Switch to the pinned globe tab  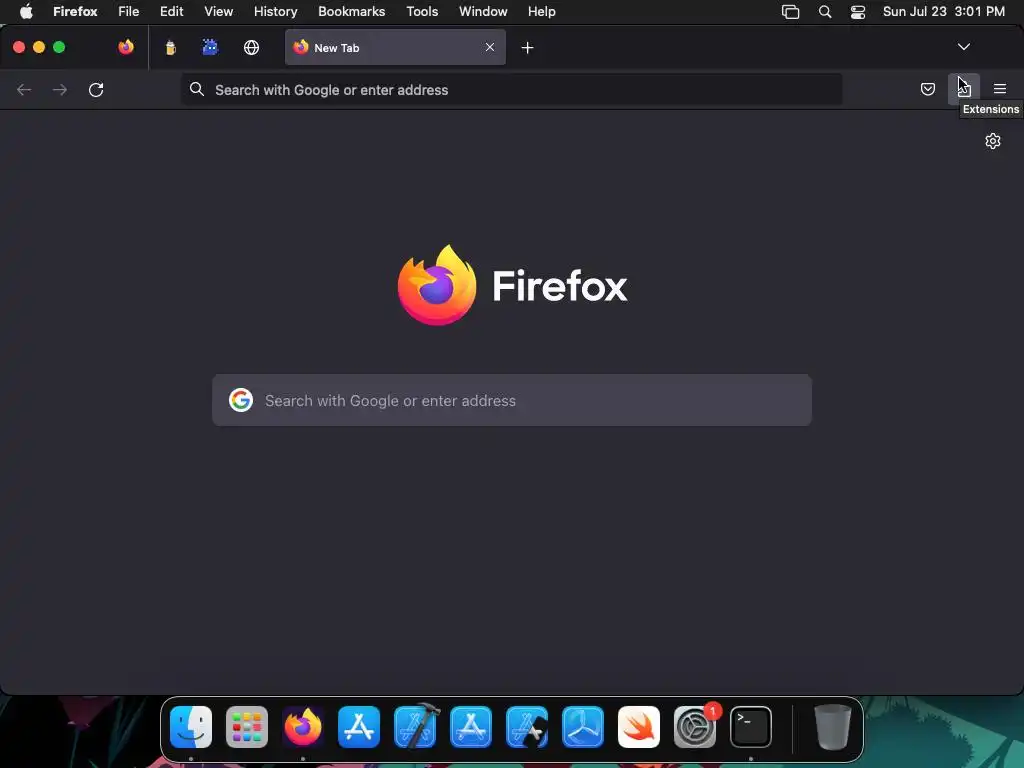(x=251, y=48)
